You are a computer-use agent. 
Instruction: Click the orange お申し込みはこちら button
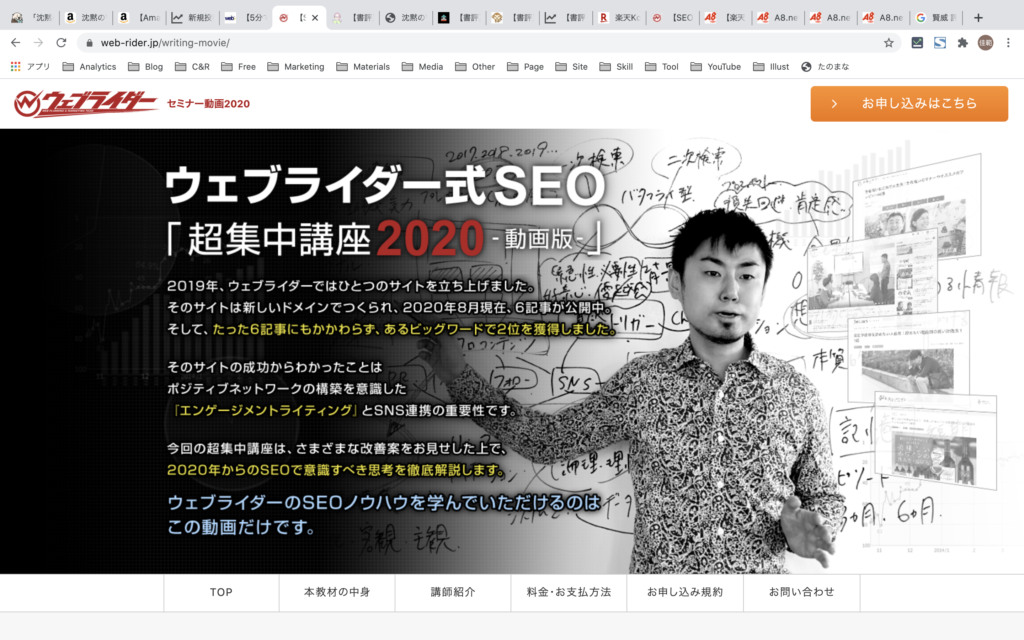[909, 103]
